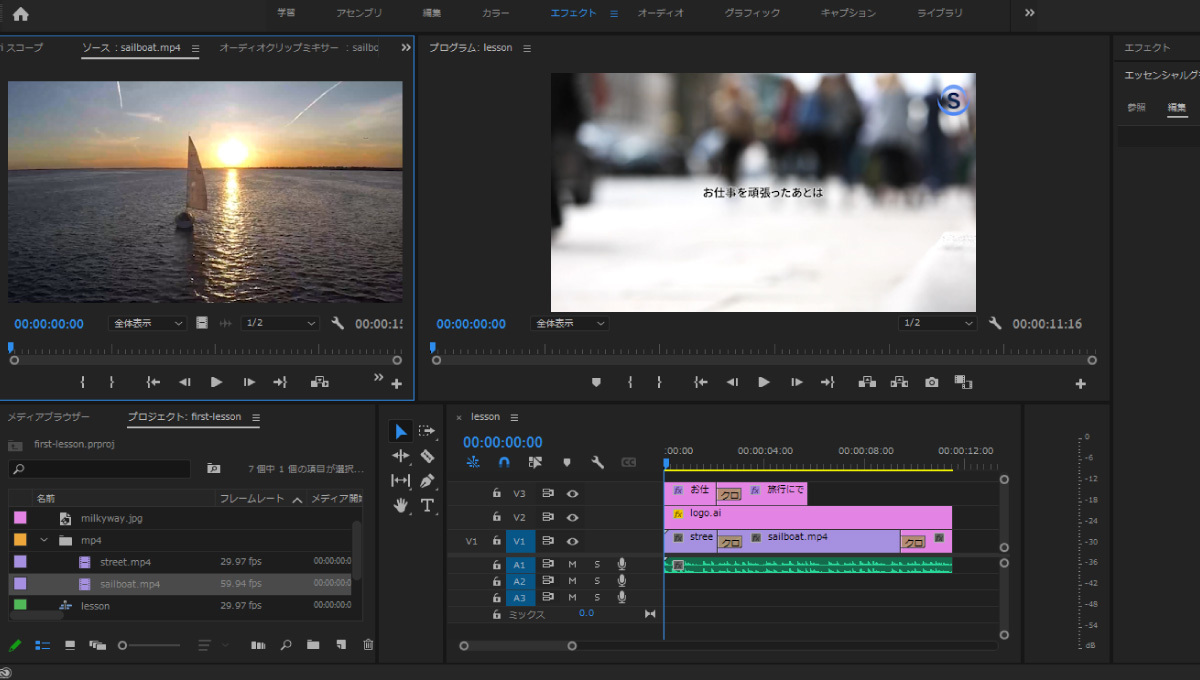Click the orange label swatch of mp4 bin

20,540
